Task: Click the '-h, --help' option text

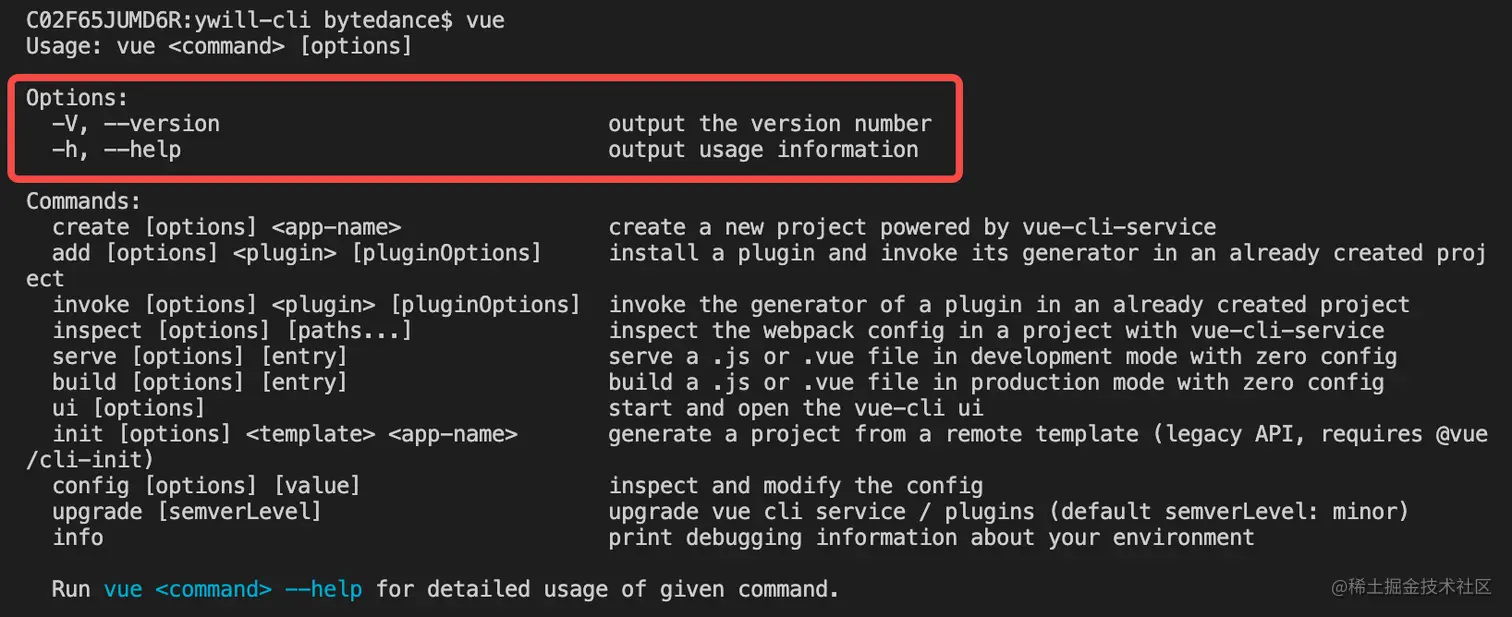Action: pyautogui.click(x=117, y=150)
